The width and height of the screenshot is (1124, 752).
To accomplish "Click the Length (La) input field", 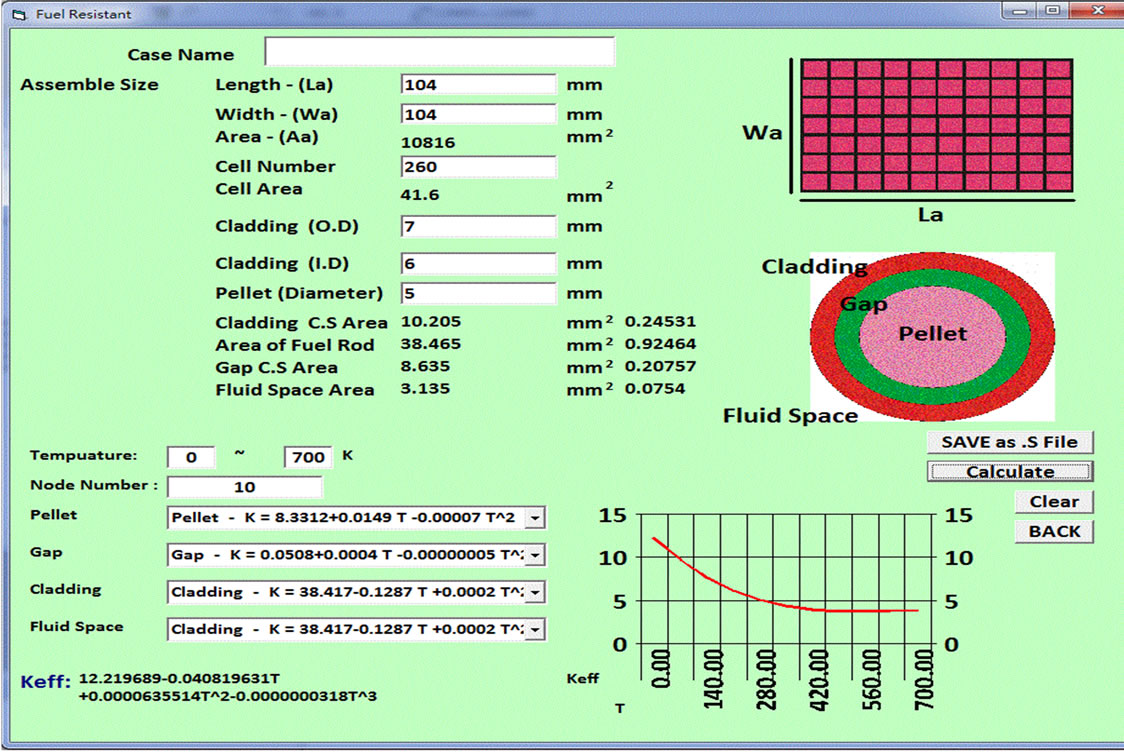I will (478, 85).
